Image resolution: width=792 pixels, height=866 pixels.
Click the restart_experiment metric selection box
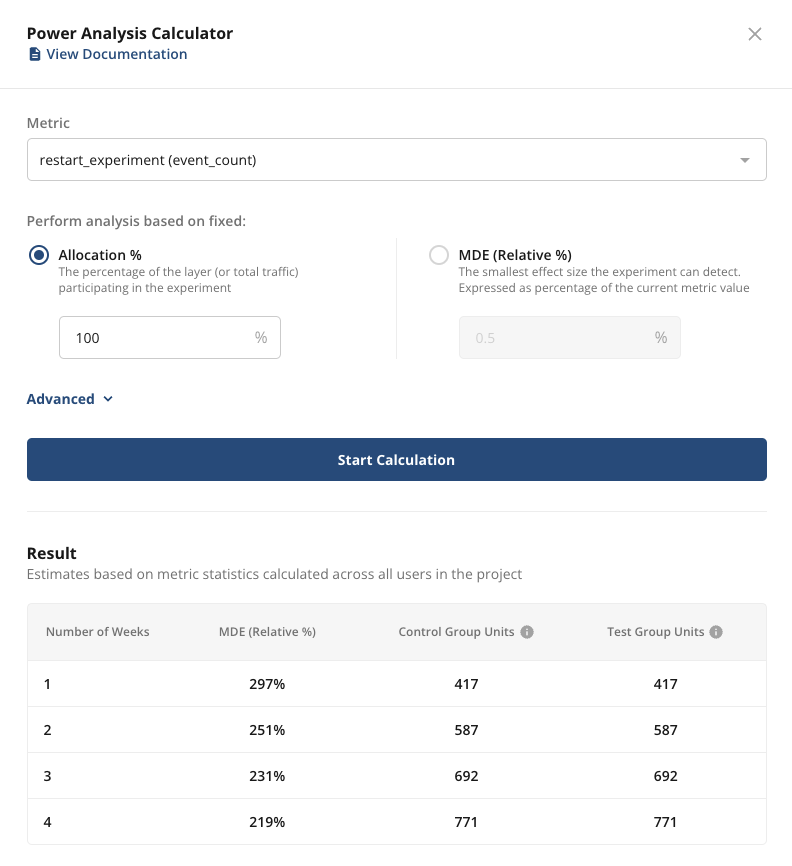pyautogui.click(x=380, y=160)
